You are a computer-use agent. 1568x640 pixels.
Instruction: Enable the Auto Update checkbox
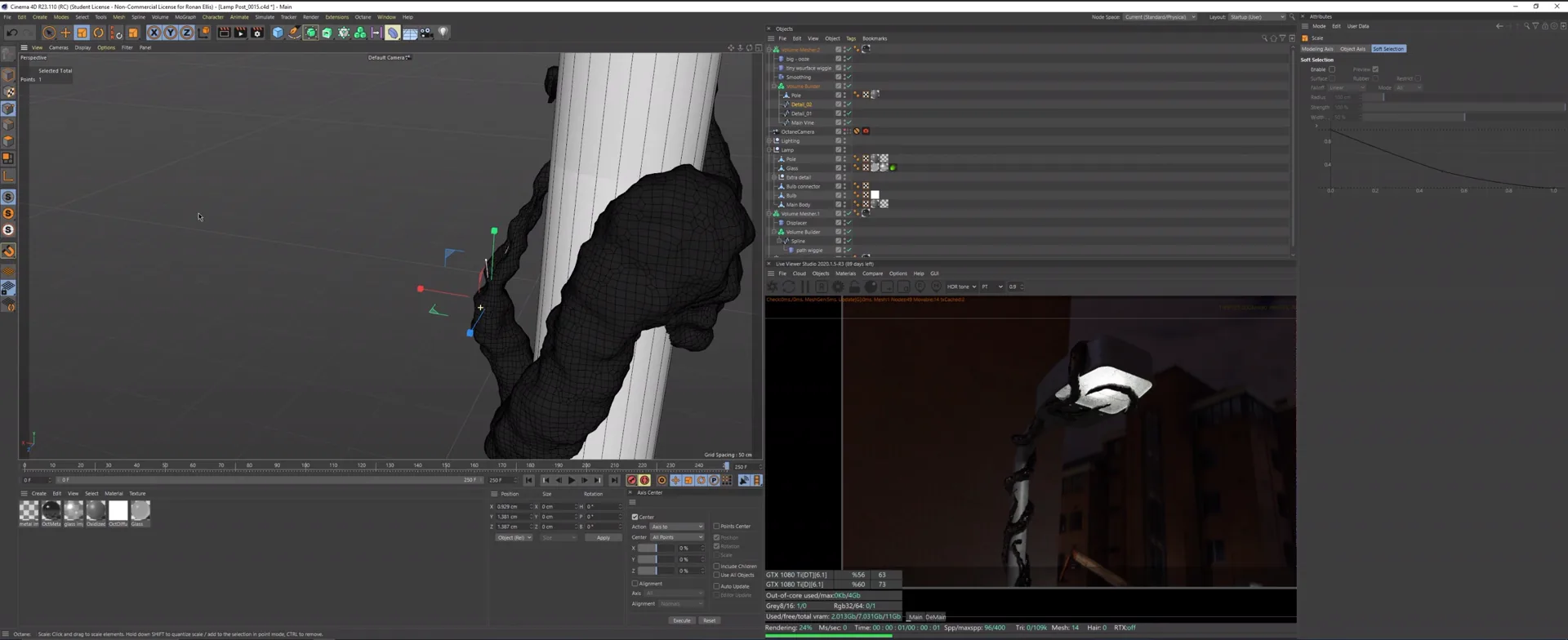point(716,586)
